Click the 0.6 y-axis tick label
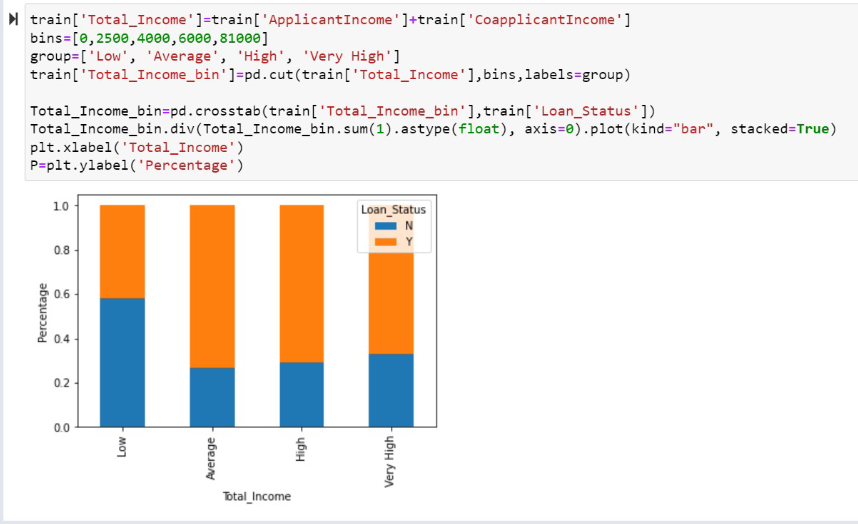 tap(61, 294)
